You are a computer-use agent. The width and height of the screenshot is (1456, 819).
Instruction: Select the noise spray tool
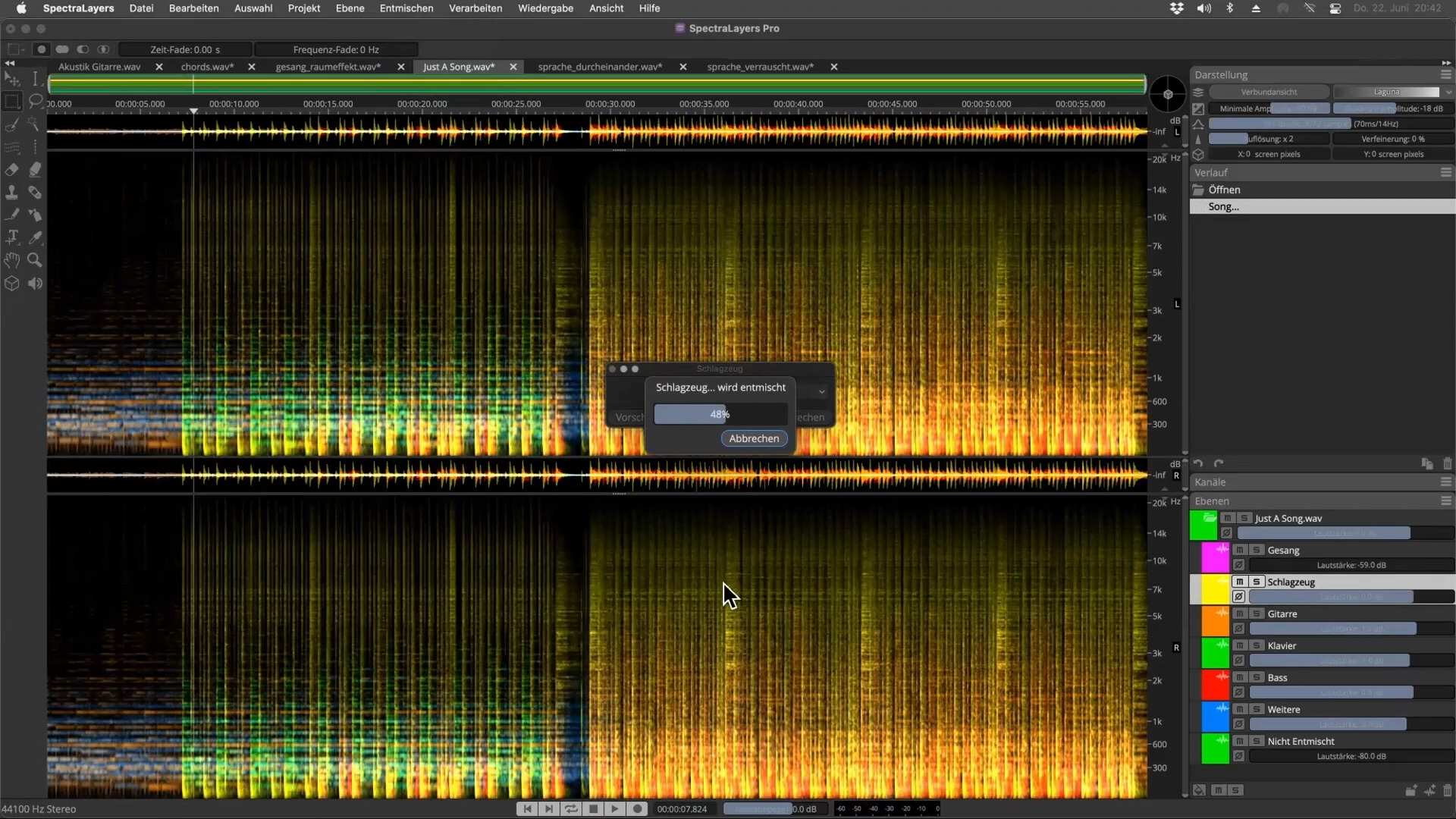pos(35,215)
